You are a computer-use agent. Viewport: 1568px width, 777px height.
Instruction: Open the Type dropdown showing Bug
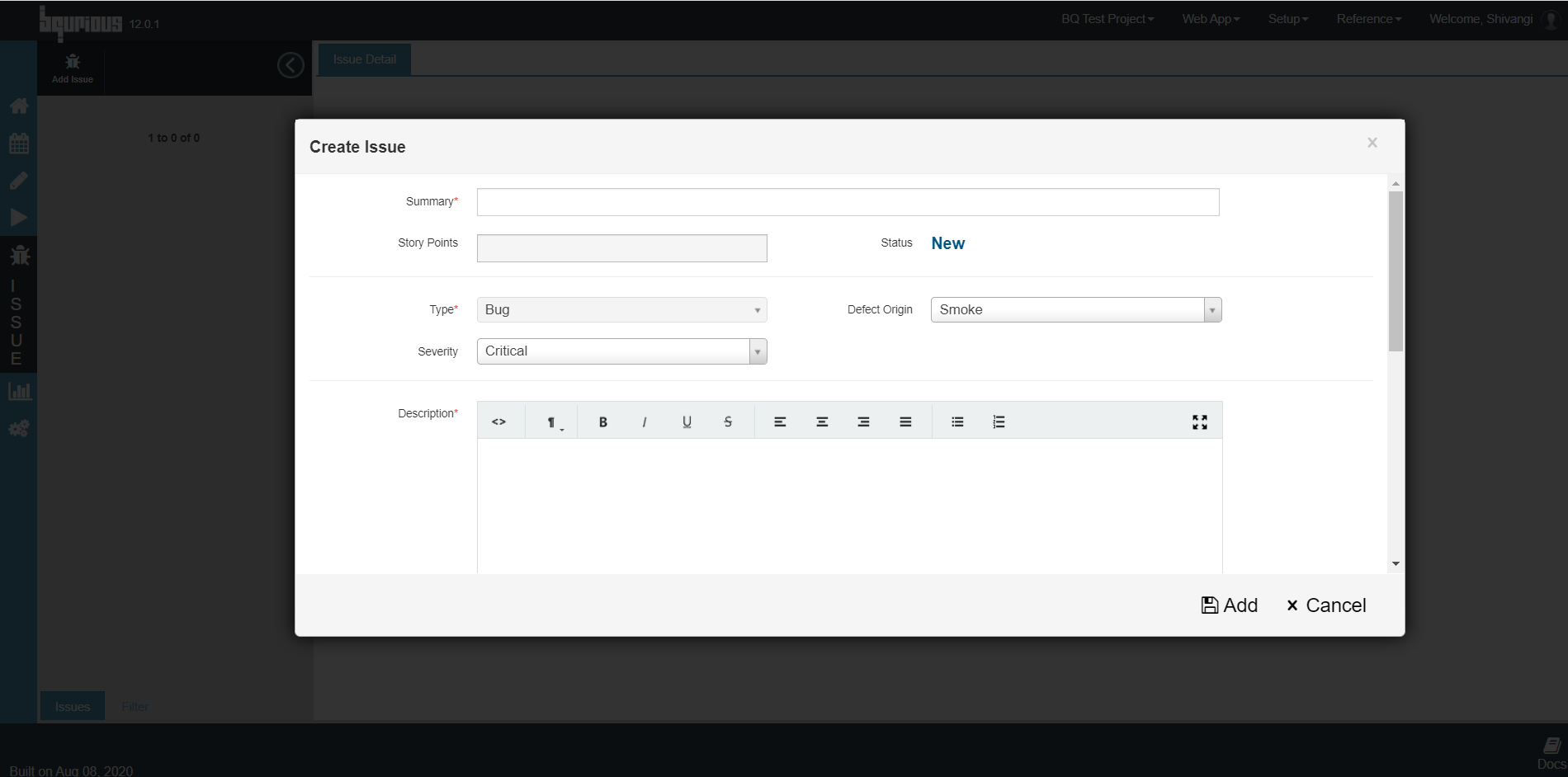(622, 310)
